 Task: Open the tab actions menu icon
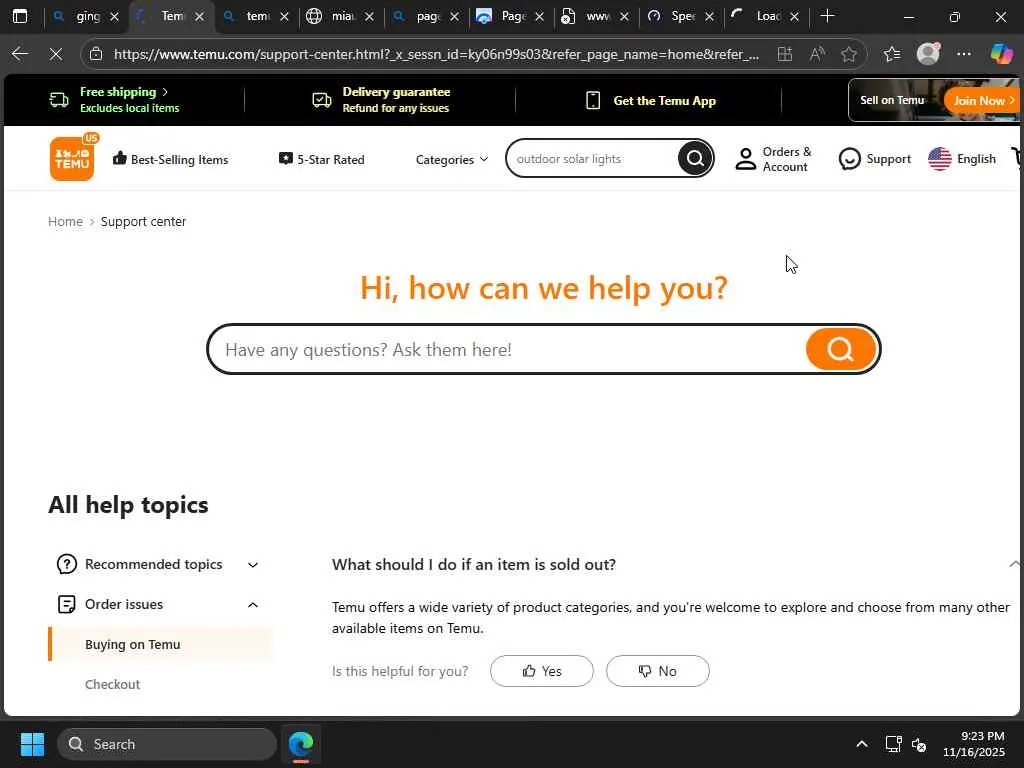point(20,16)
